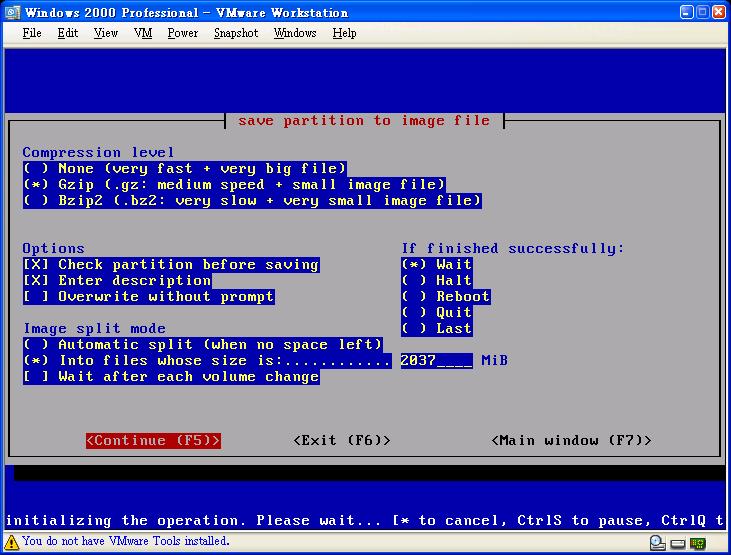Click the 'save partition to image file' title
The width and height of the screenshot is (731, 555).
click(x=364, y=121)
